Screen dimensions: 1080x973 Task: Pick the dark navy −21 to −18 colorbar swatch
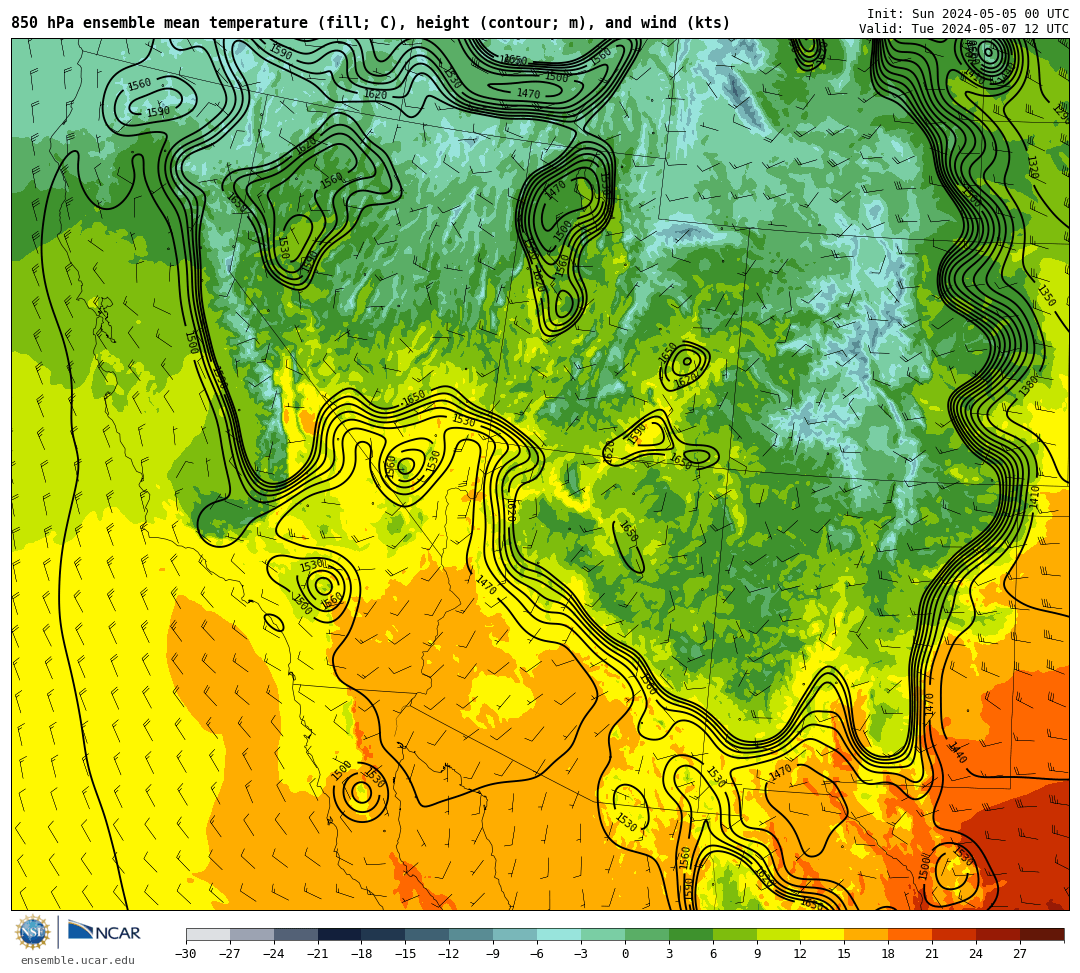click(340, 934)
